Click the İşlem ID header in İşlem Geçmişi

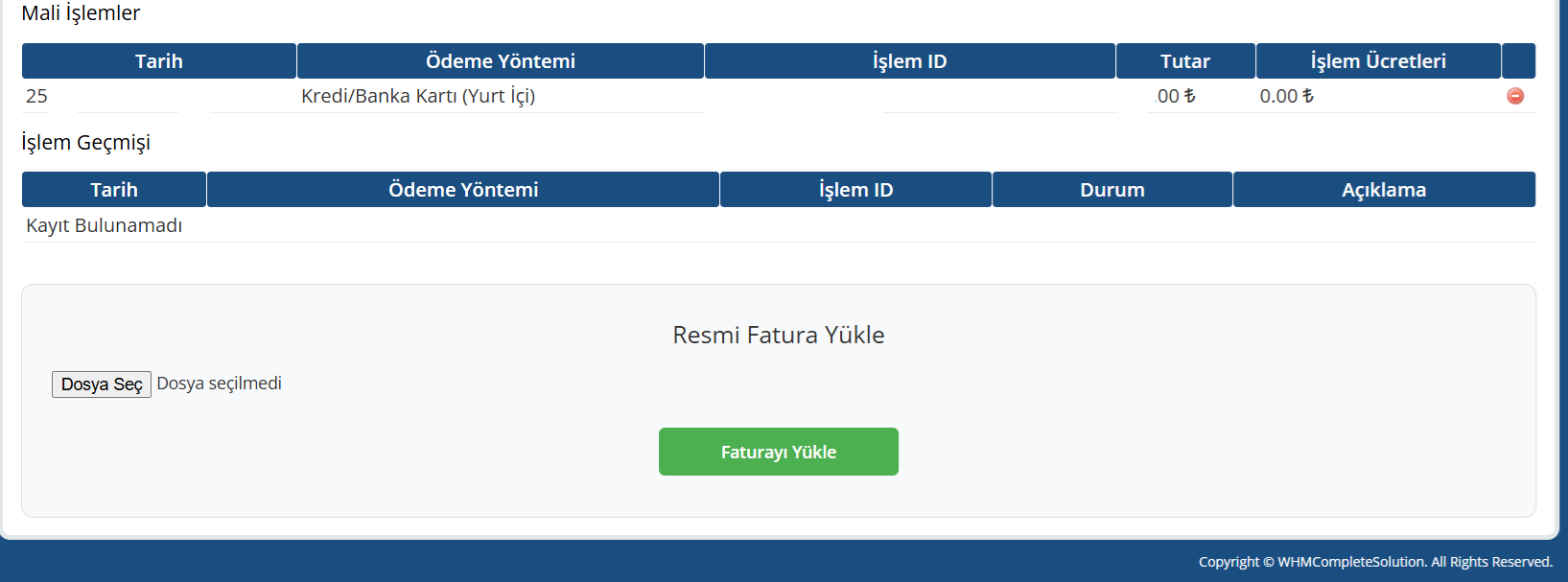(854, 189)
